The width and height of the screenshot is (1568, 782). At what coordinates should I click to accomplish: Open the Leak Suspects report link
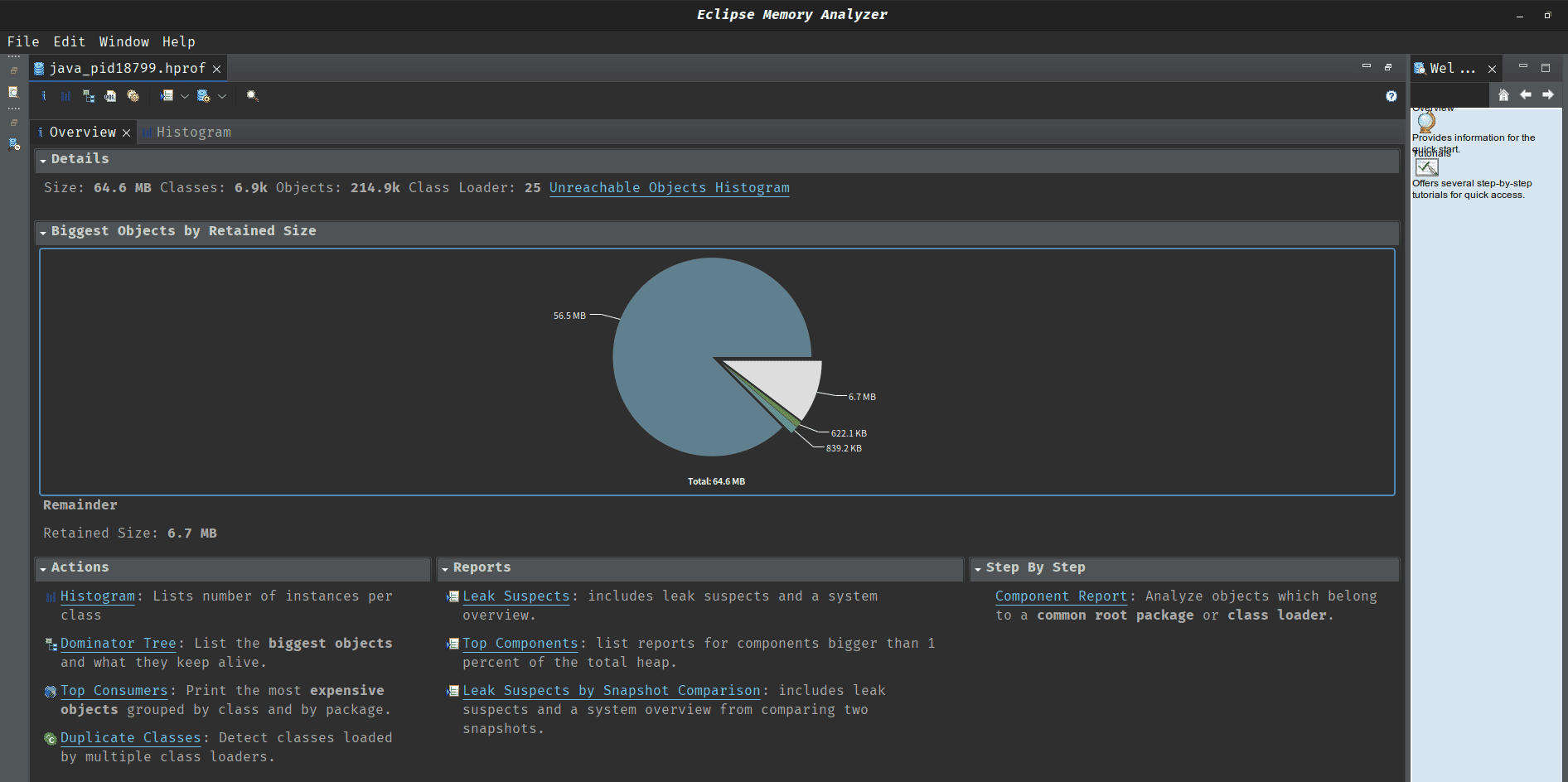[x=516, y=596]
